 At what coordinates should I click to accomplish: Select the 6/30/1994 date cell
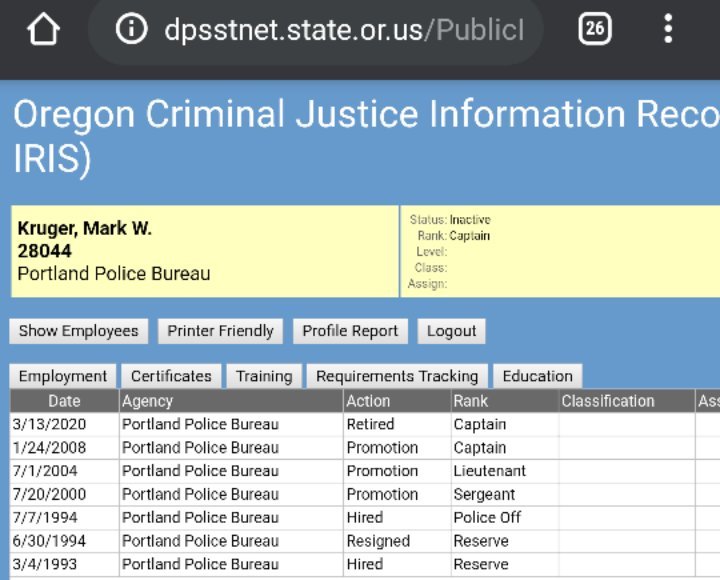pos(64,541)
